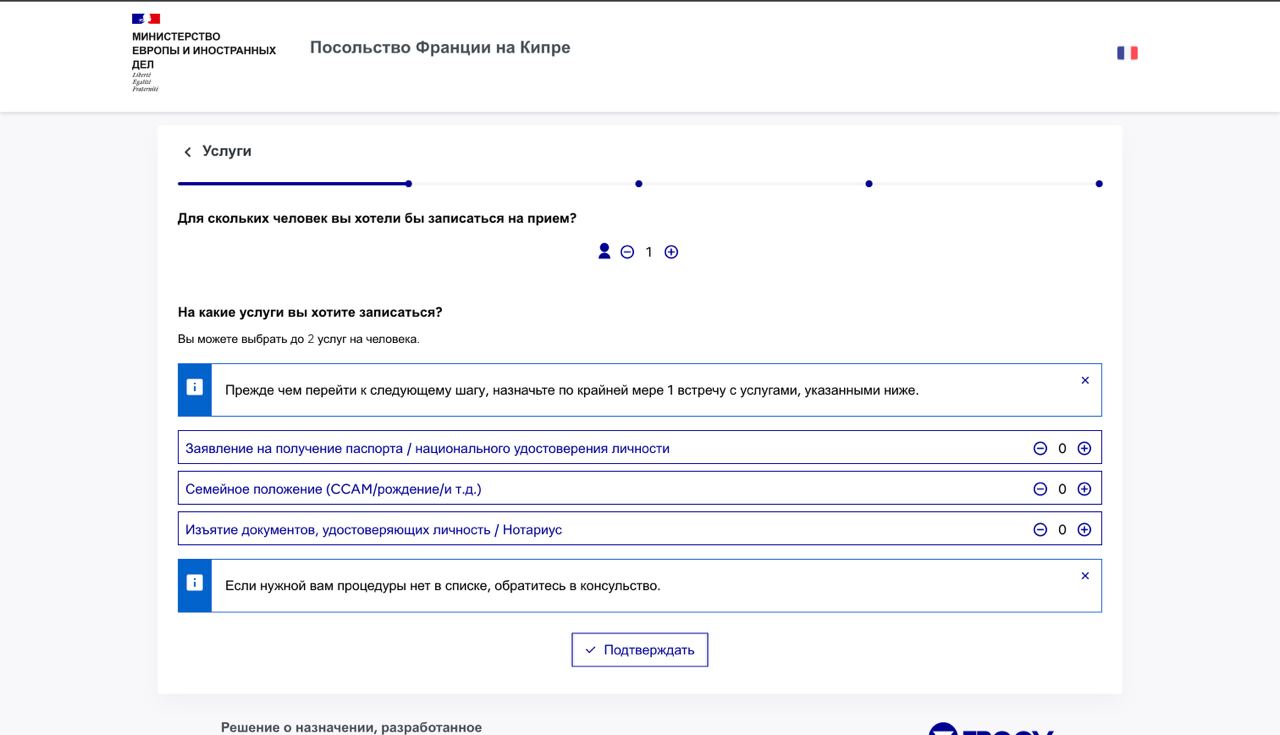Increase the number of people

671,252
